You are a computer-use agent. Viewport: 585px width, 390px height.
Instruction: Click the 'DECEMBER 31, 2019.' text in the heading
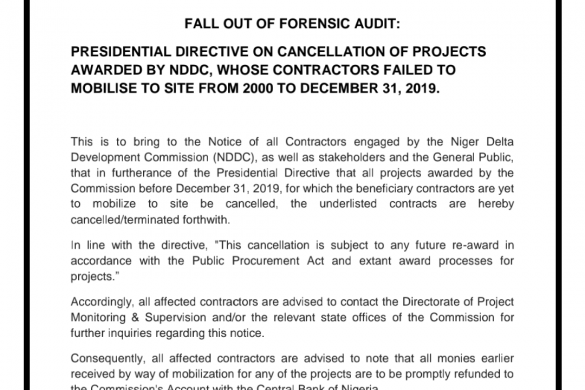pos(370,88)
